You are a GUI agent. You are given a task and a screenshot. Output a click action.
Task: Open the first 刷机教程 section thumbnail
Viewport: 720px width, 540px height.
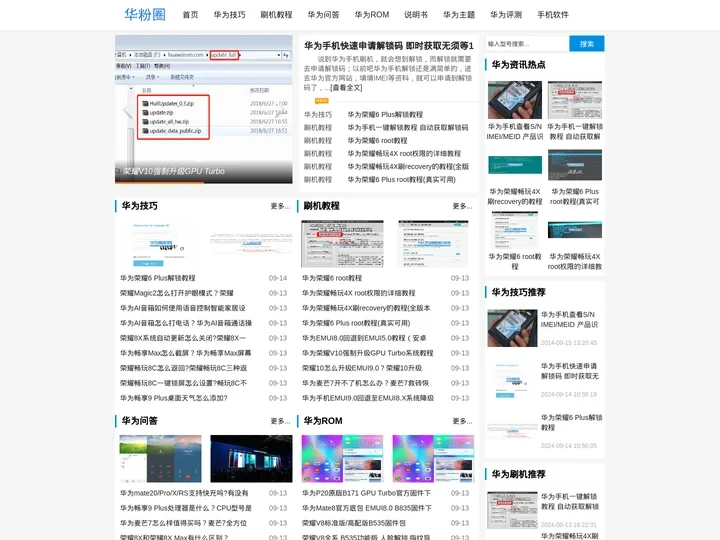click(x=342, y=243)
